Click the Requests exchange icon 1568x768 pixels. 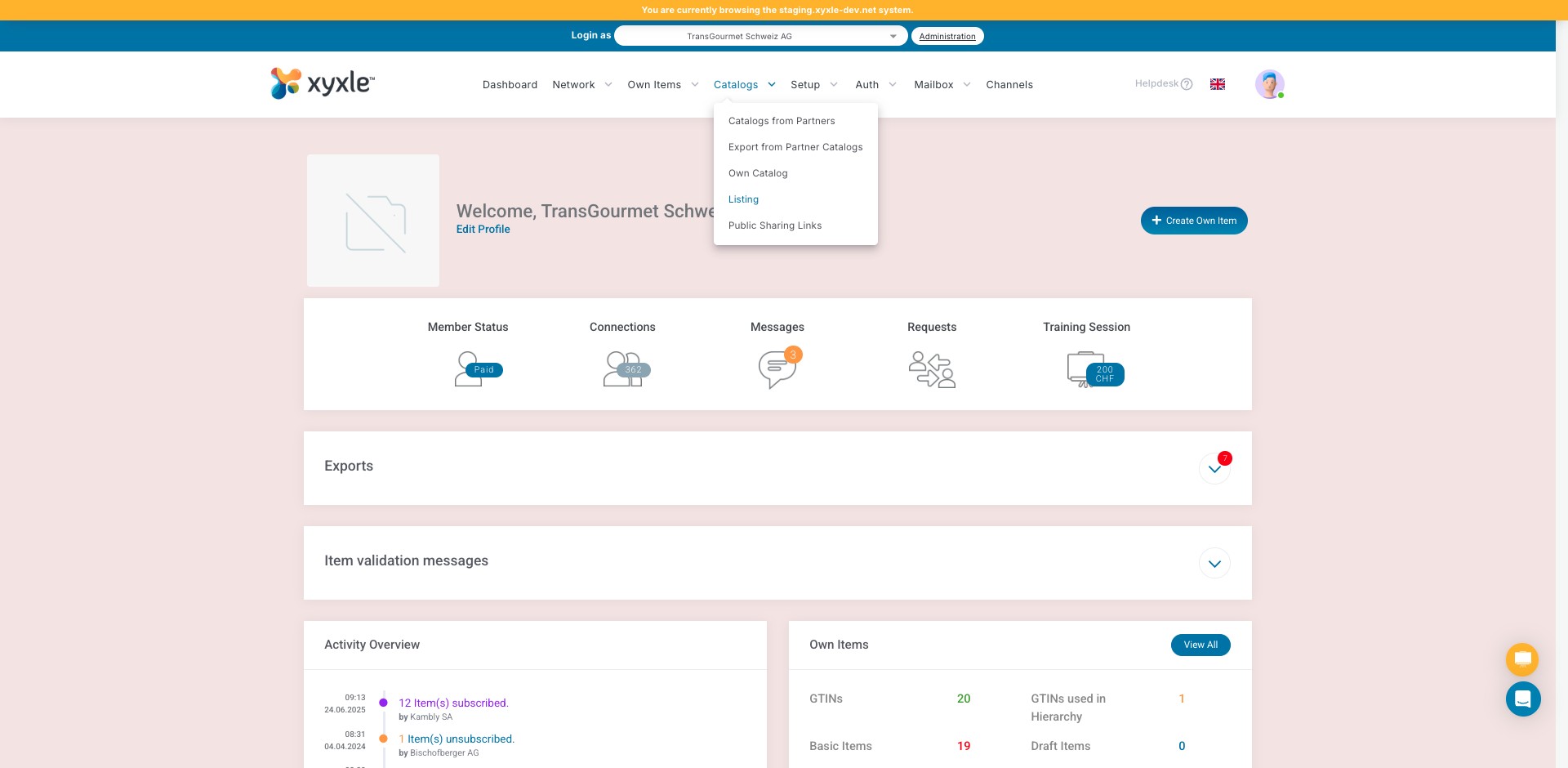click(x=932, y=369)
